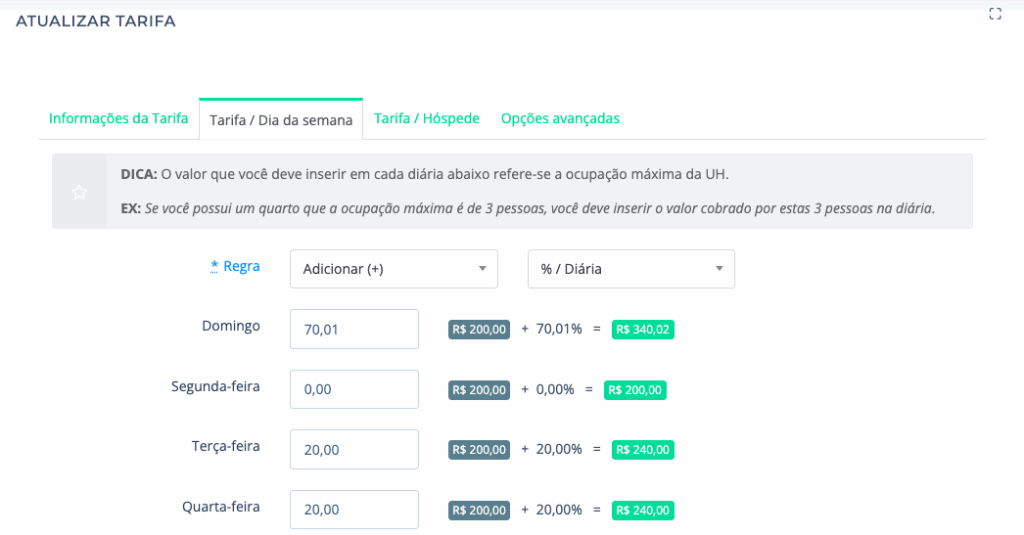
Task: Expand the % / Diária dropdown
Action: click(x=631, y=269)
